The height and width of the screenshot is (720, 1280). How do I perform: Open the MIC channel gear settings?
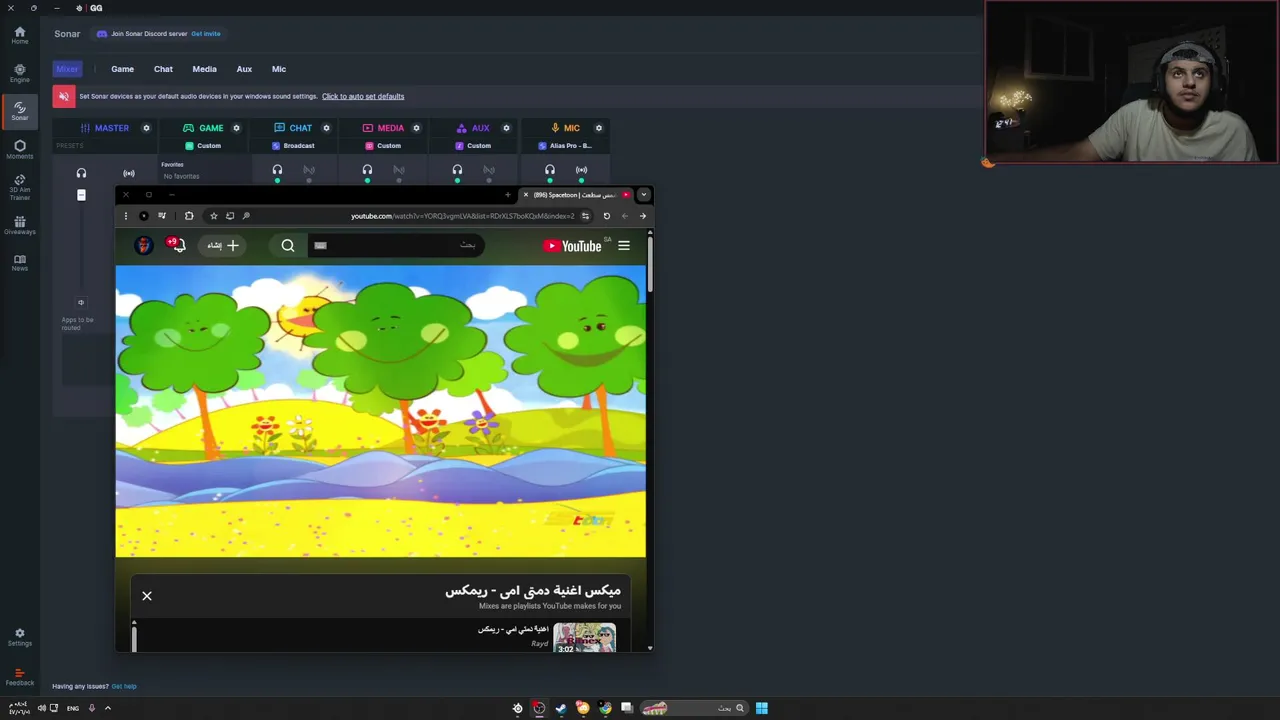click(599, 128)
